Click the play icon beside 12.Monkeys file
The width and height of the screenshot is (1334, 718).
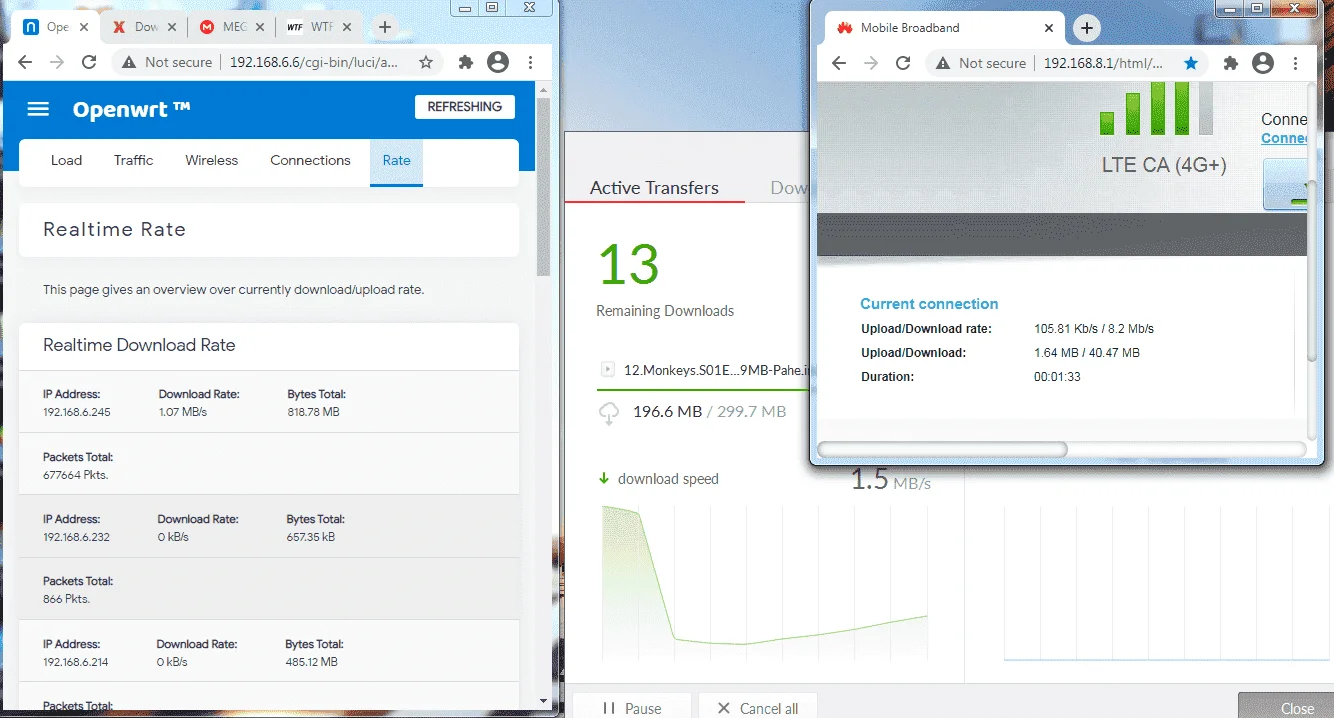607,369
